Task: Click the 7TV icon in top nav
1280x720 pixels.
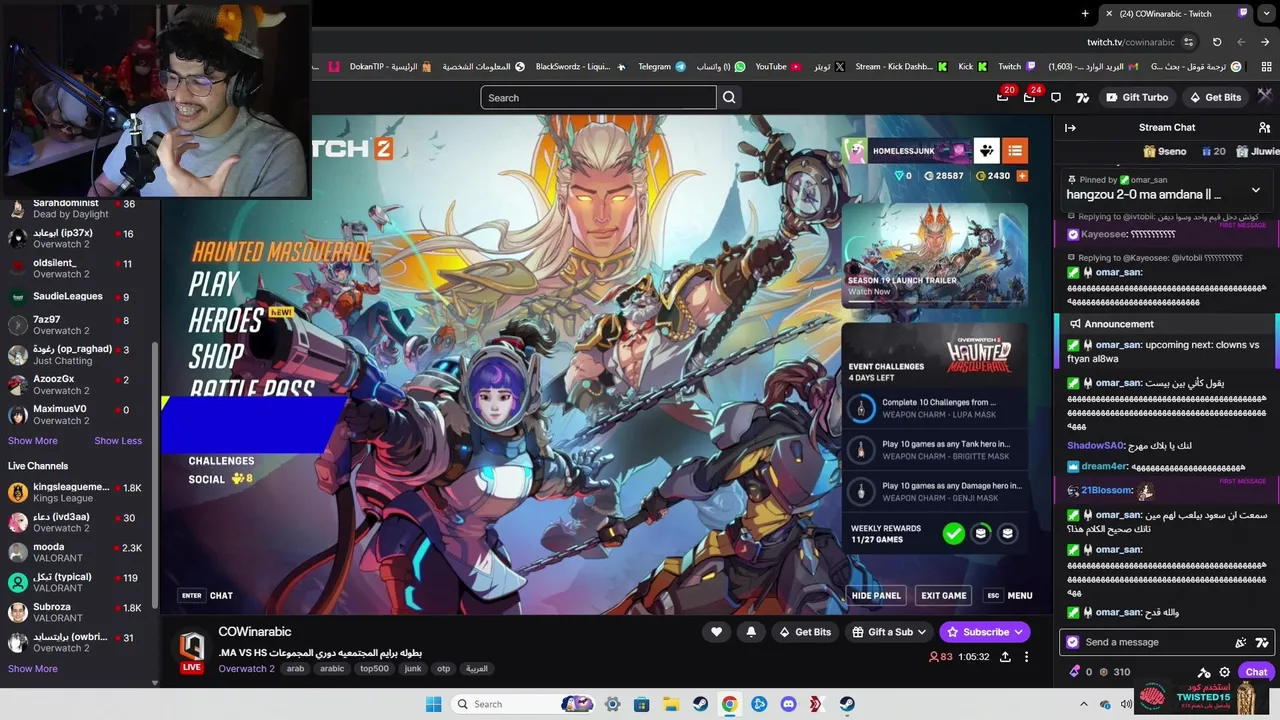Action: click(x=1082, y=97)
